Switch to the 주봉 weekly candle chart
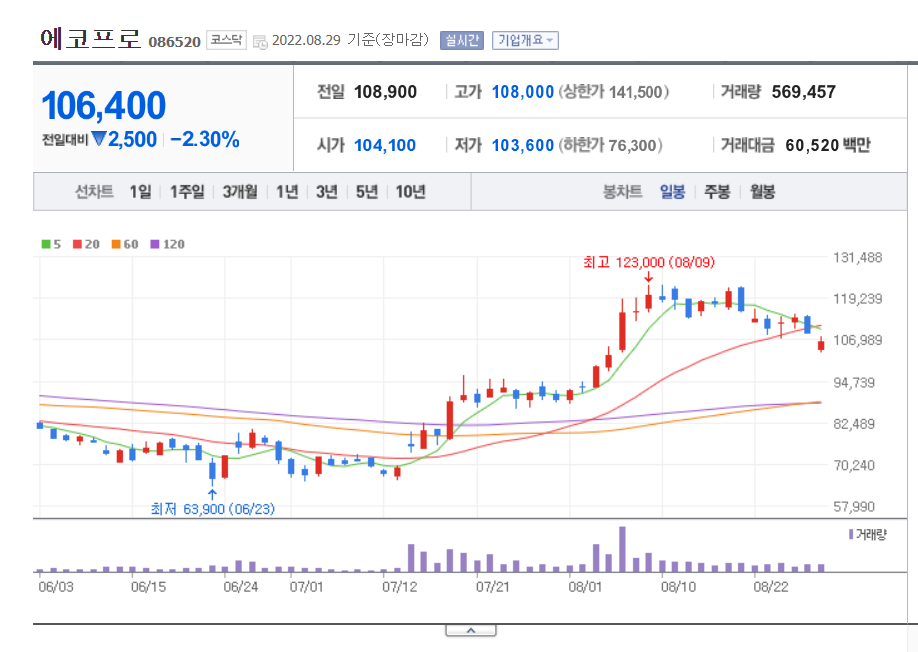 pyautogui.click(x=717, y=191)
